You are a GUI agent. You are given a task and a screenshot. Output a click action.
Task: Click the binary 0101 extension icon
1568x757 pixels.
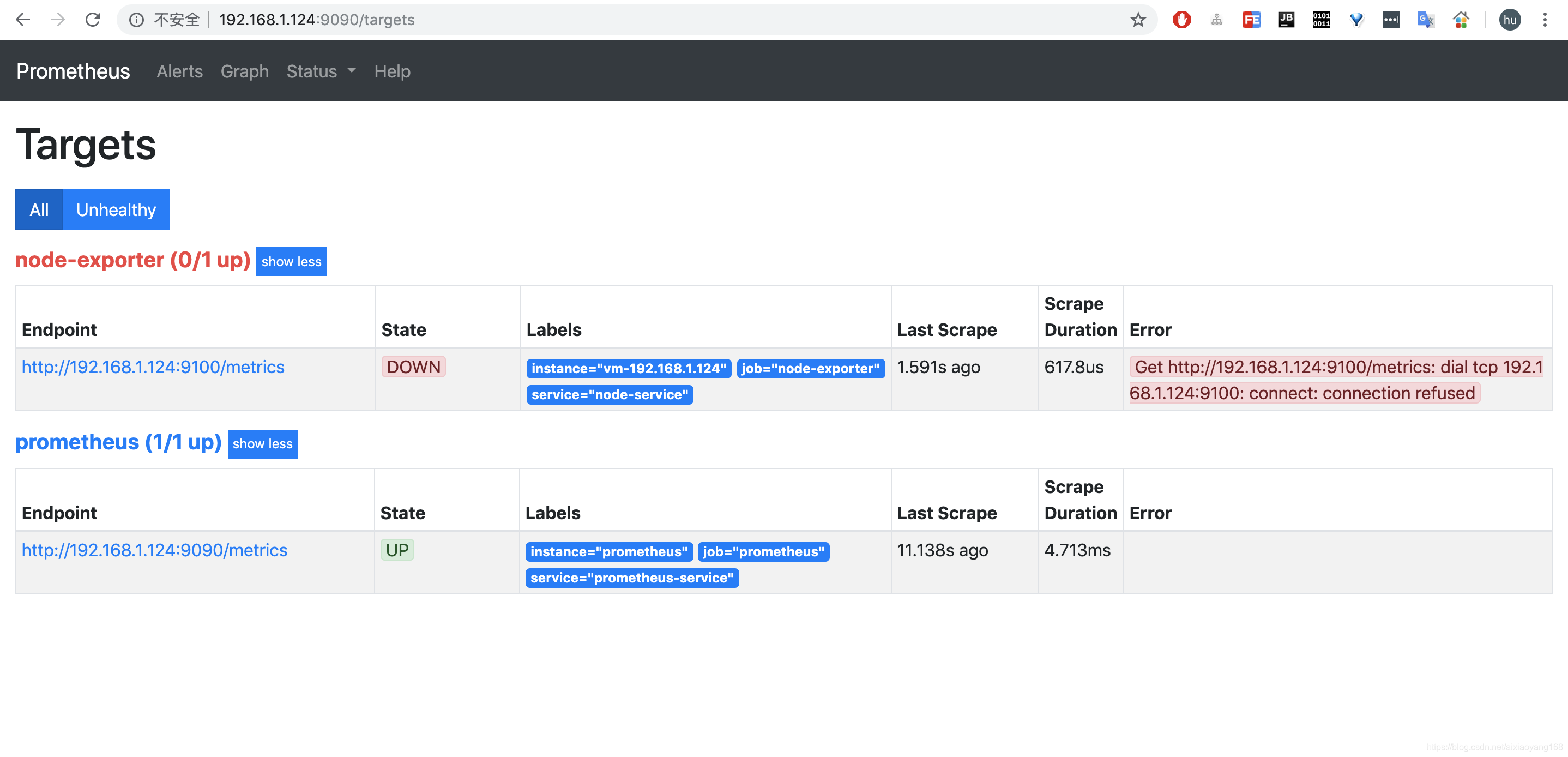1321,20
